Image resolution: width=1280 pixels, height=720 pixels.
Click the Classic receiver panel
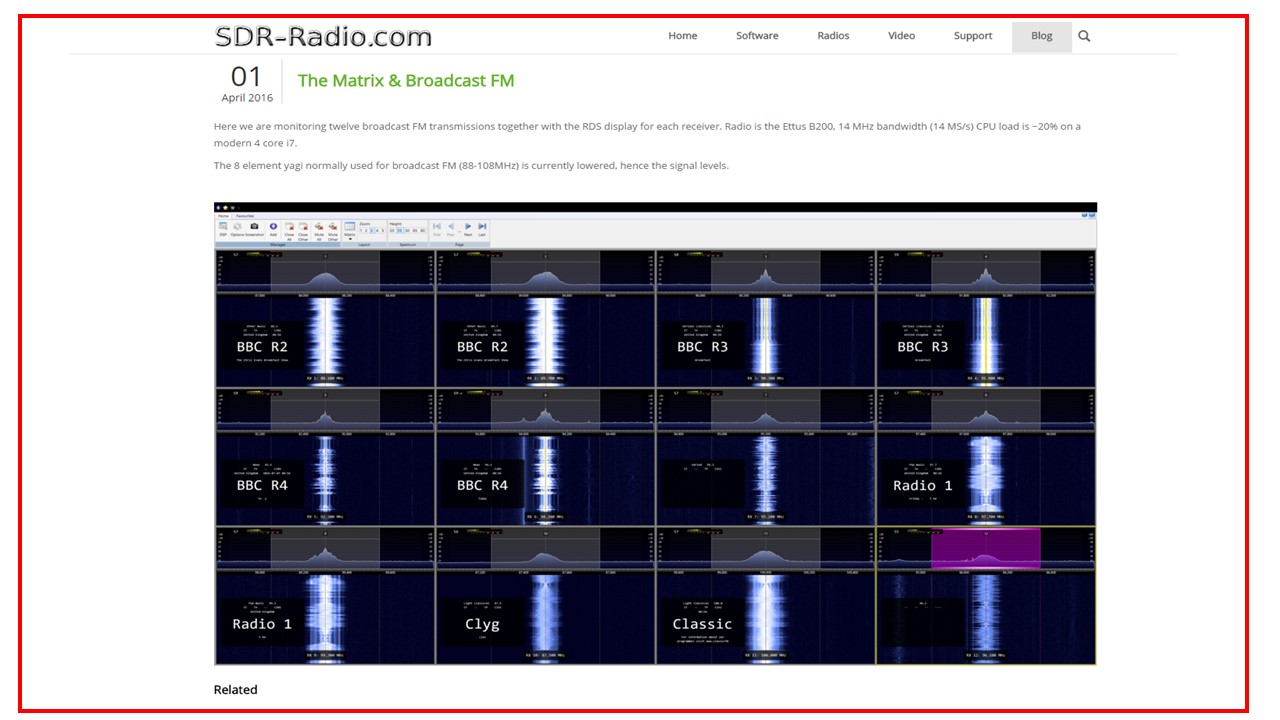coord(765,596)
